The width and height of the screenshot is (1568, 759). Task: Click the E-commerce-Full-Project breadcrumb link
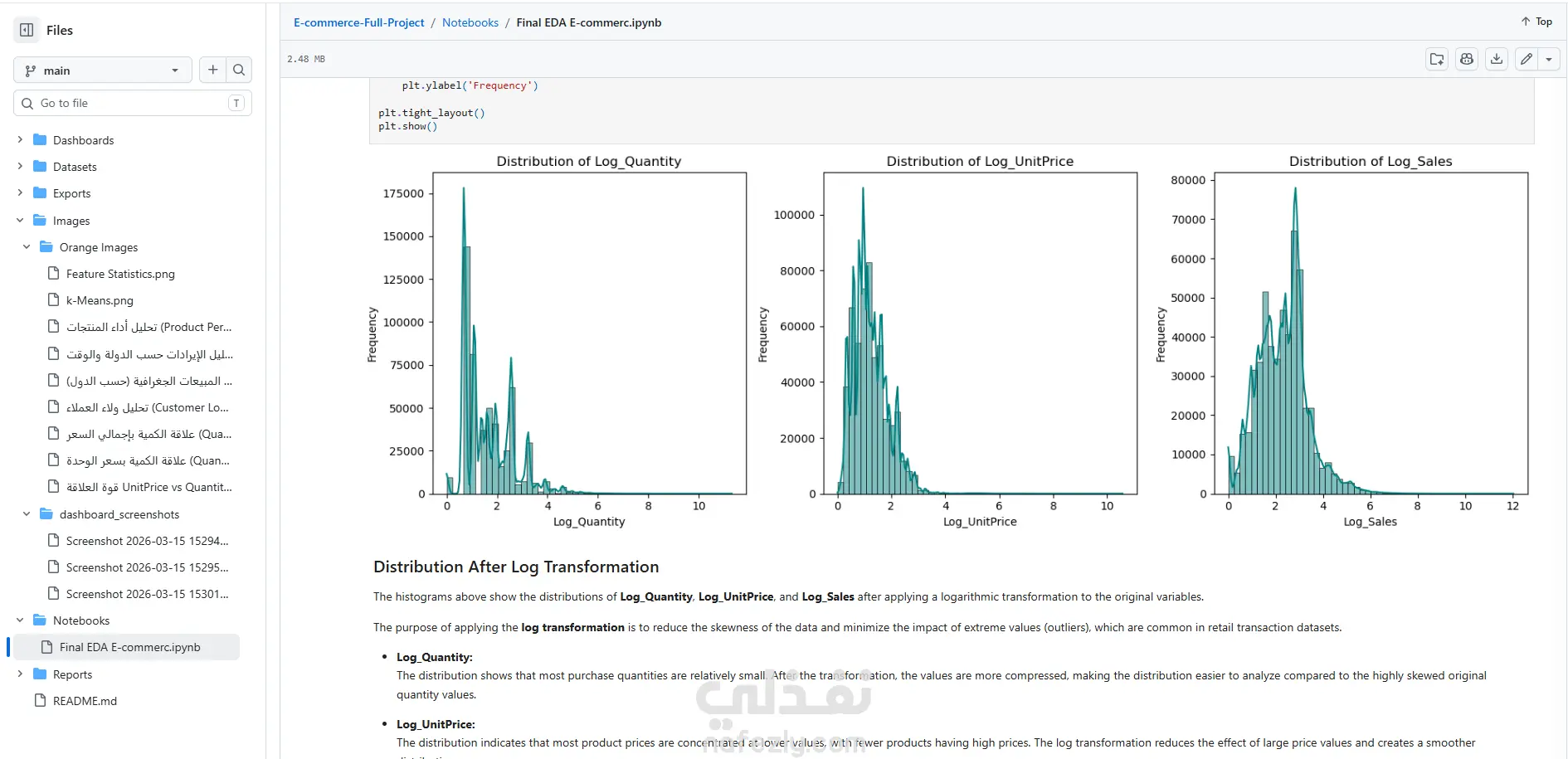358,22
